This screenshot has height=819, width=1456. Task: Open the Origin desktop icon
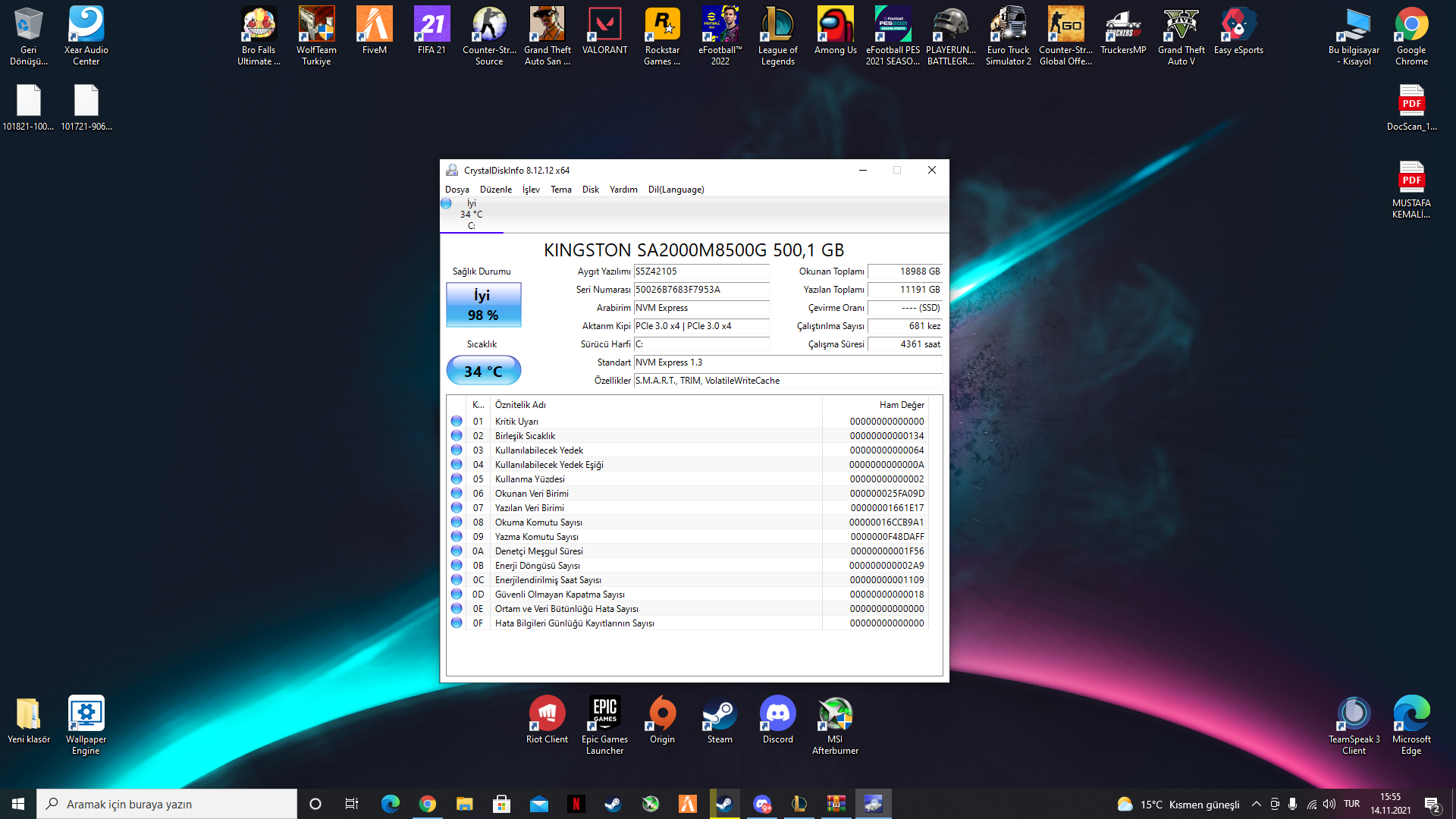[662, 720]
